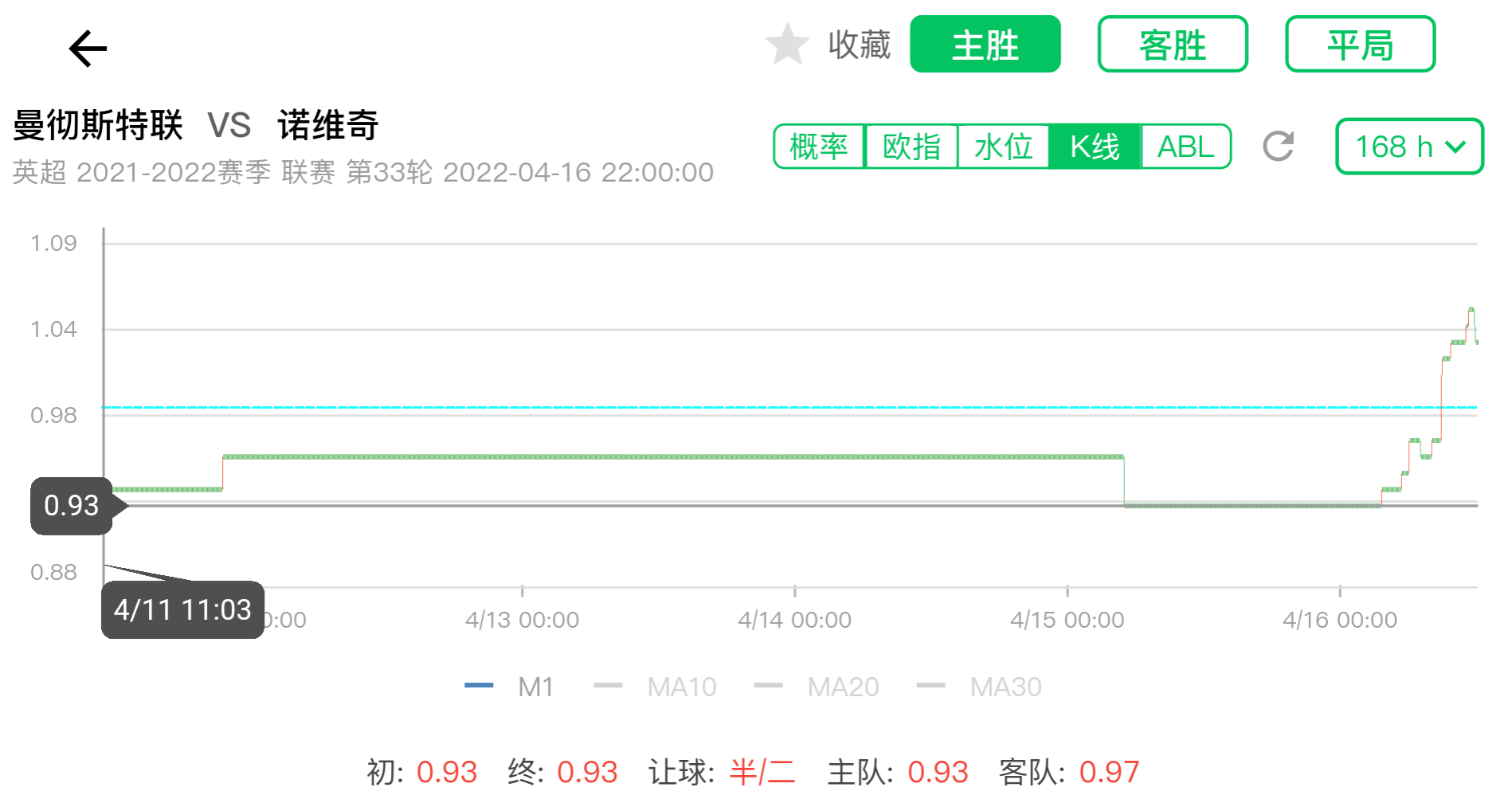The image size is (1512, 799).
Task: Click the 0.88 y-axis label
Action: (53, 572)
